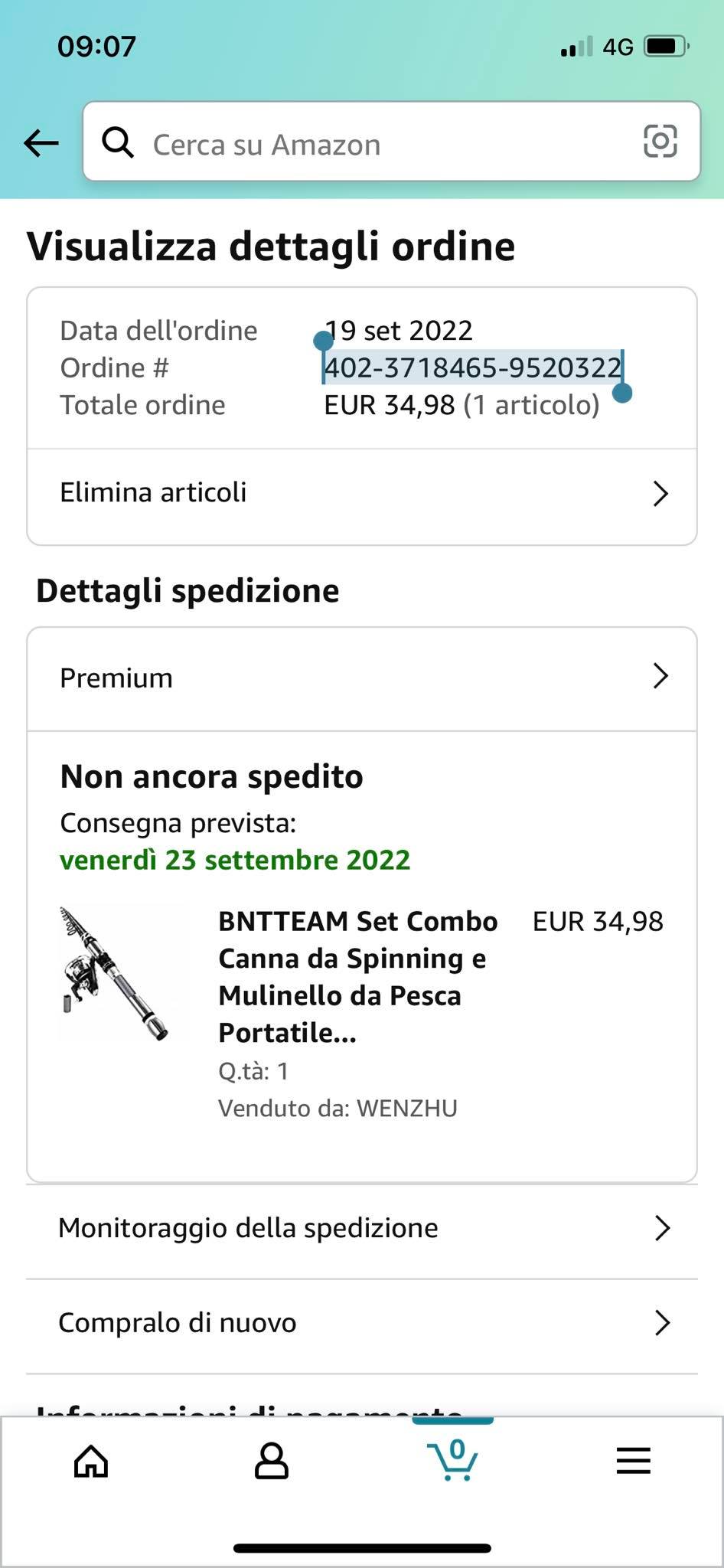
Task: Focus the Cerca su Amazon search field
Action: (383, 144)
